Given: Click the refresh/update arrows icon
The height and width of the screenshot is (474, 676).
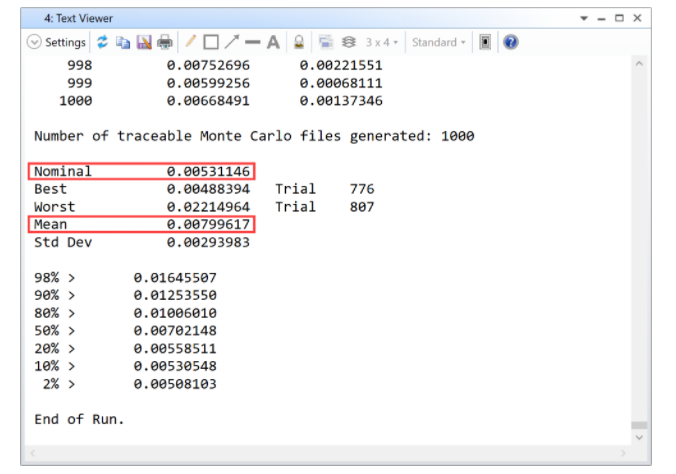Looking at the screenshot, I should [102, 42].
